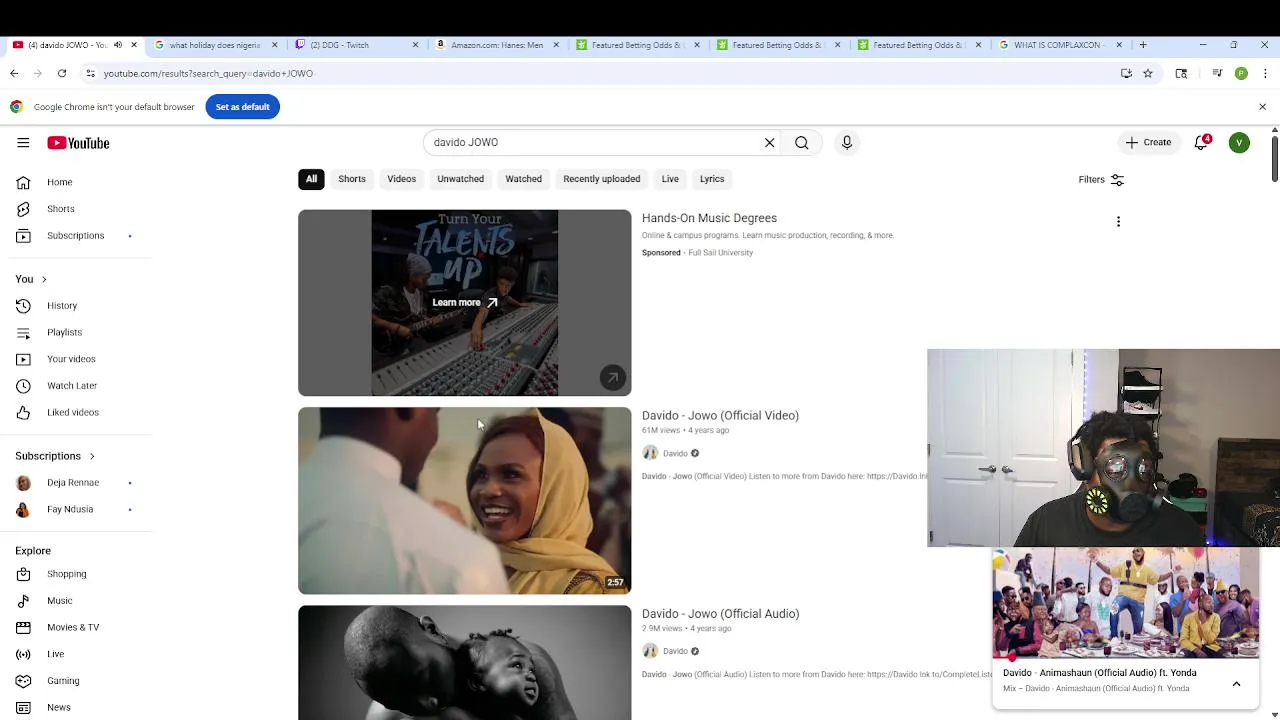This screenshot has height=720, width=1280.
Task: Open the Fay Ndusia subscription channel
Action: (x=70, y=509)
